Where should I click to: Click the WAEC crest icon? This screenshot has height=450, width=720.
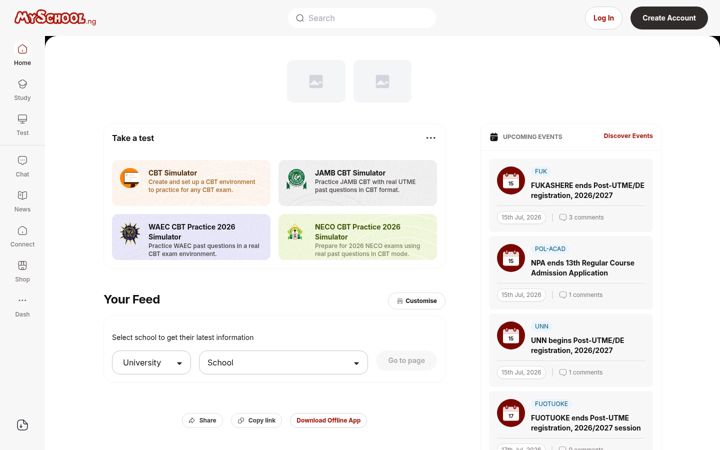tap(129, 233)
